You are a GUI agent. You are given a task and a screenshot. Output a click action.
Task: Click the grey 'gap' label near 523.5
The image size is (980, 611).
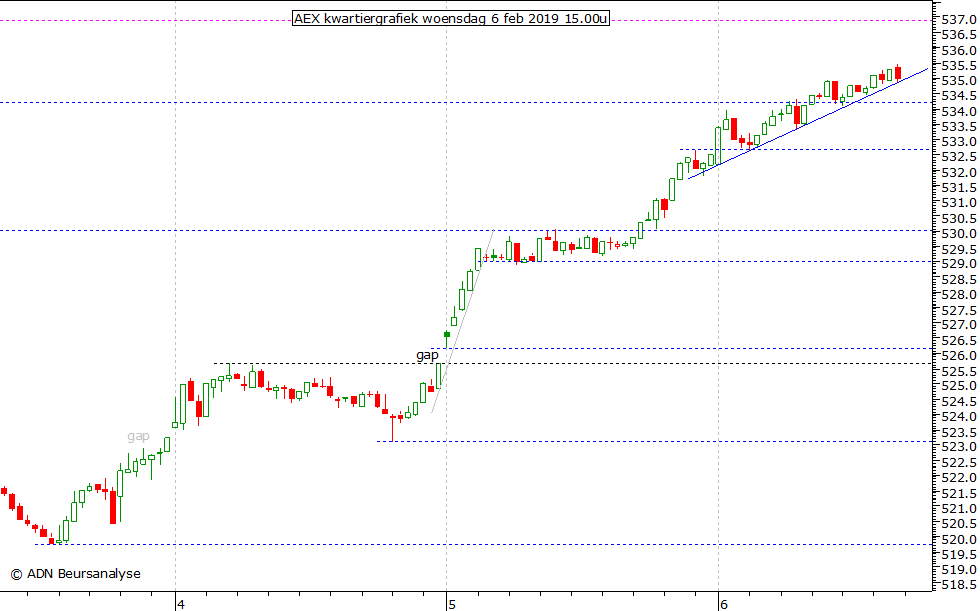tap(138, 436)
